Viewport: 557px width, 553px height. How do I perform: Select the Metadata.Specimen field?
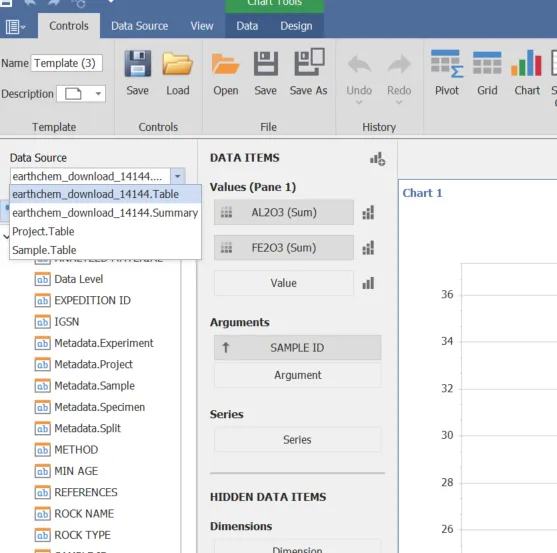[x=99, y=407]
